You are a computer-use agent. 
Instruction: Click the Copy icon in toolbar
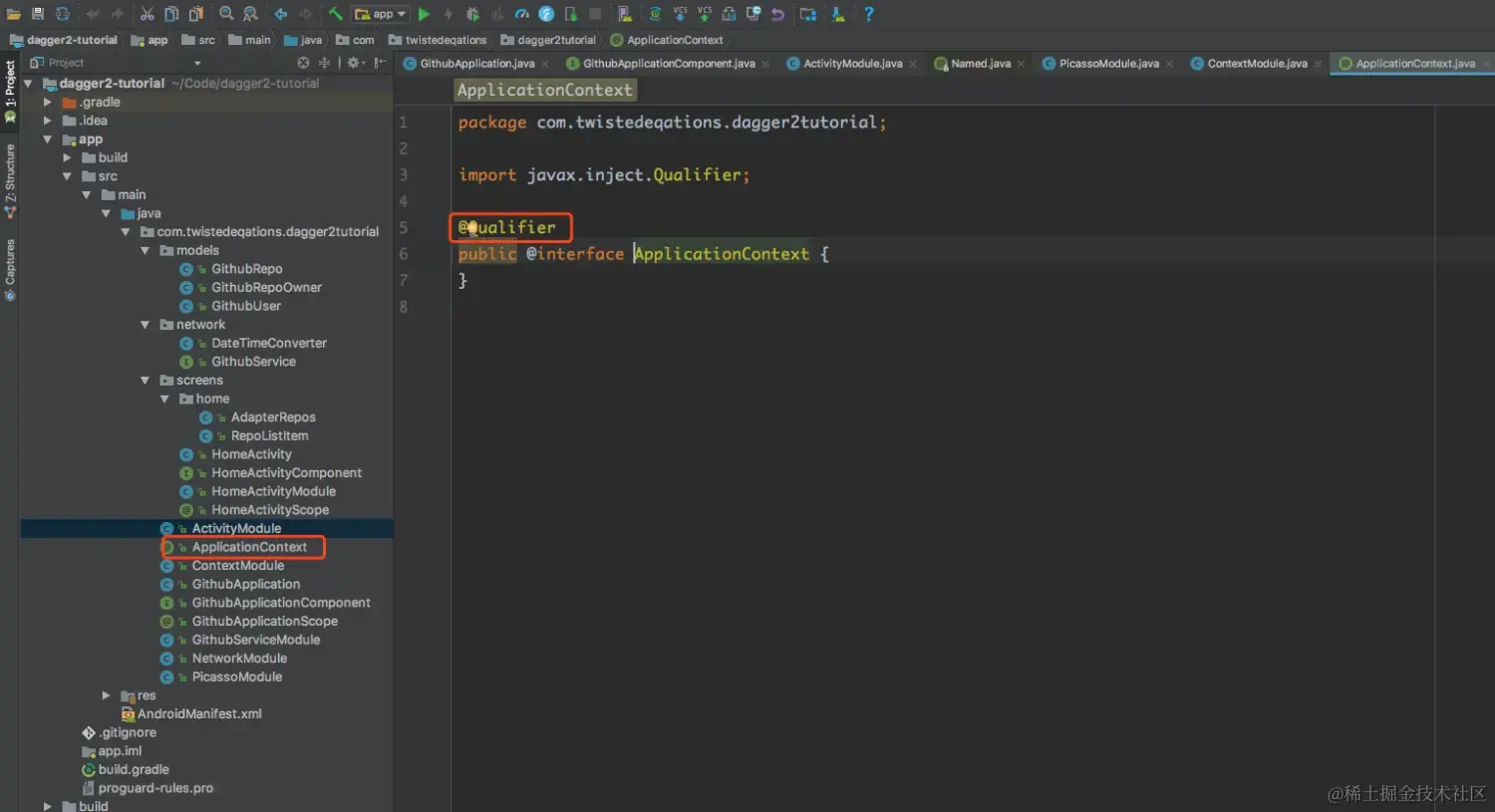tap(171, 14)
